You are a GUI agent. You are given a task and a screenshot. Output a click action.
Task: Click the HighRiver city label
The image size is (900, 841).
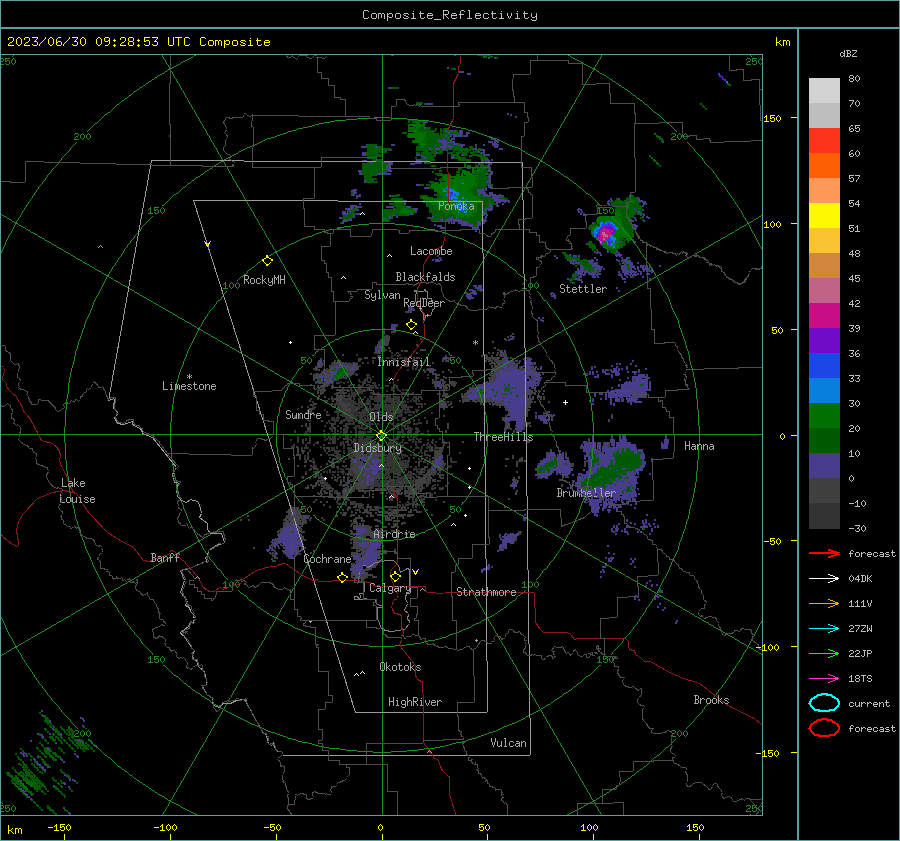pos(415,702)
